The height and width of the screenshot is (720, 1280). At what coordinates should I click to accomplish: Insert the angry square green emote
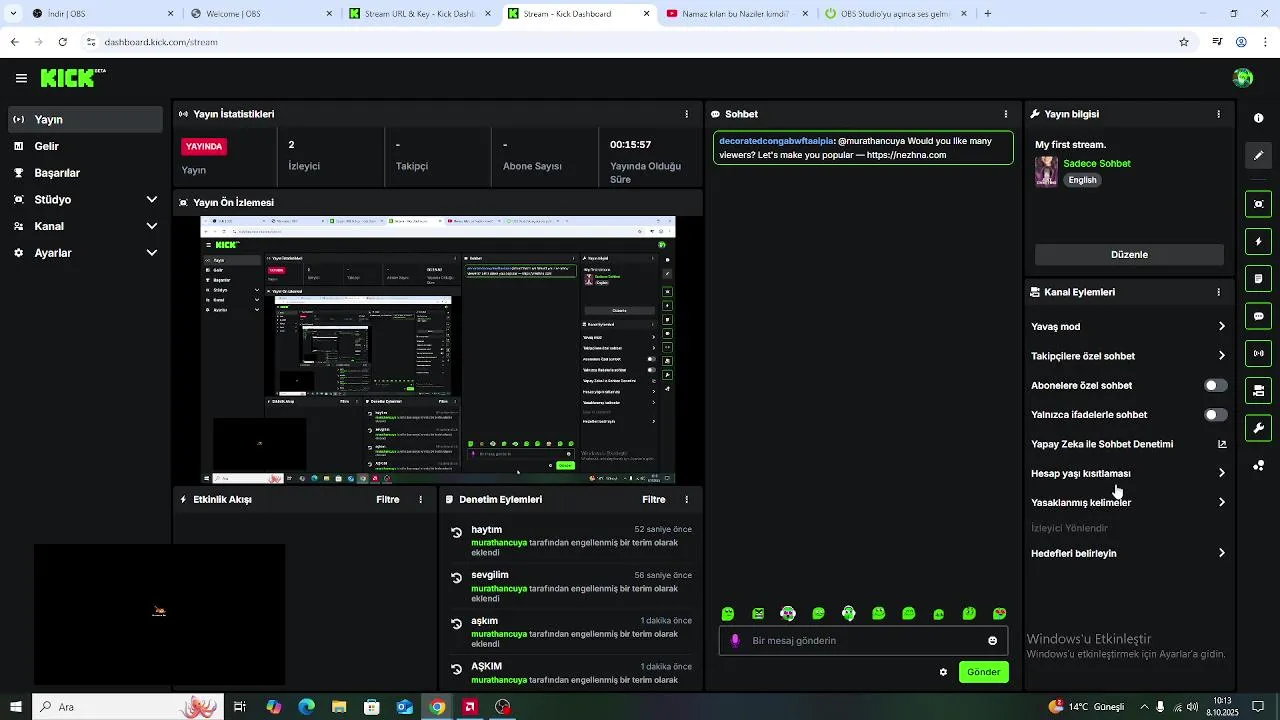click(x=758, y=614)
